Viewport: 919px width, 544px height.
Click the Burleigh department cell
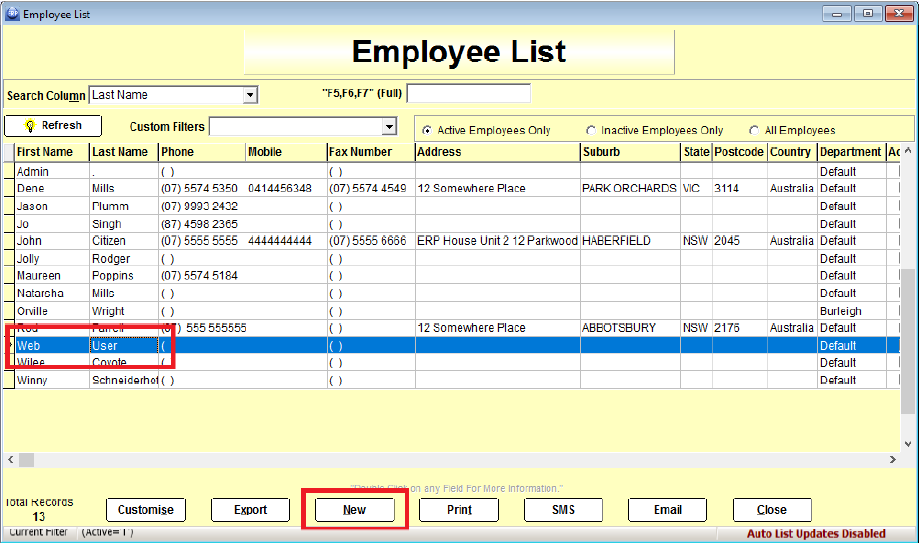[851, 311]
